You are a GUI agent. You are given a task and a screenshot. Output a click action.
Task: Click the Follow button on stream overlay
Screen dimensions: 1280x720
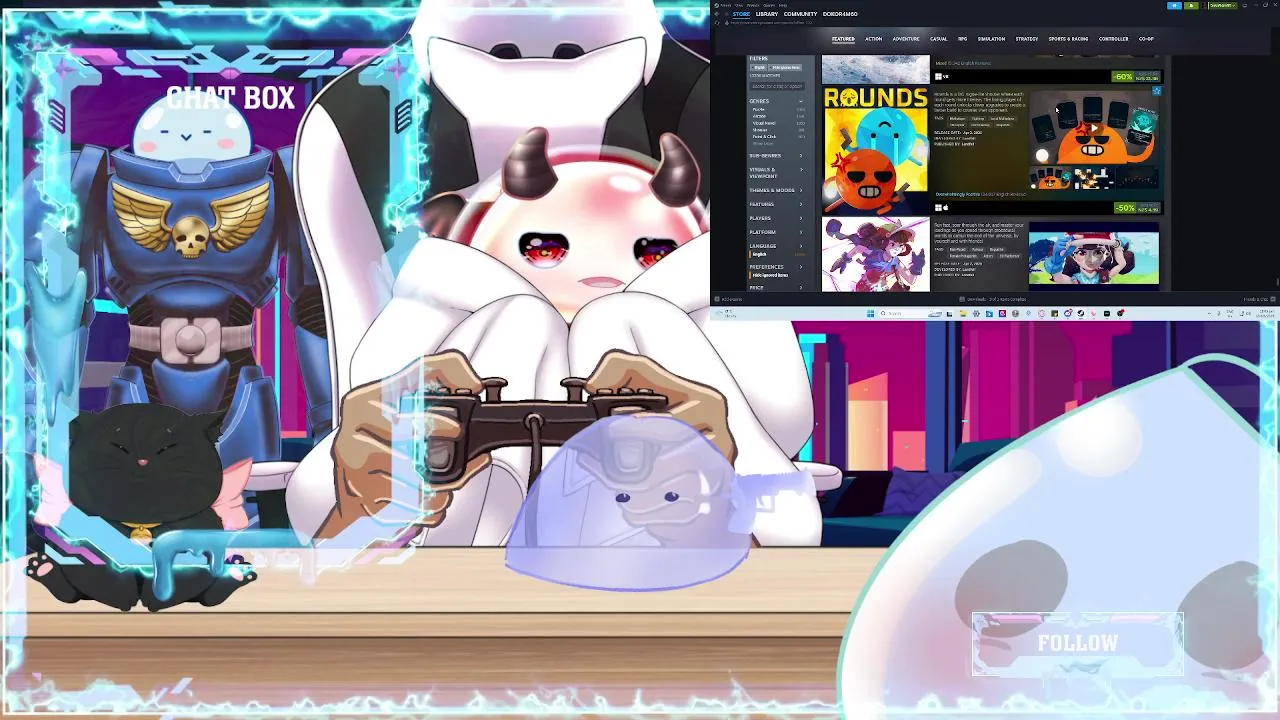[1077, 643]
